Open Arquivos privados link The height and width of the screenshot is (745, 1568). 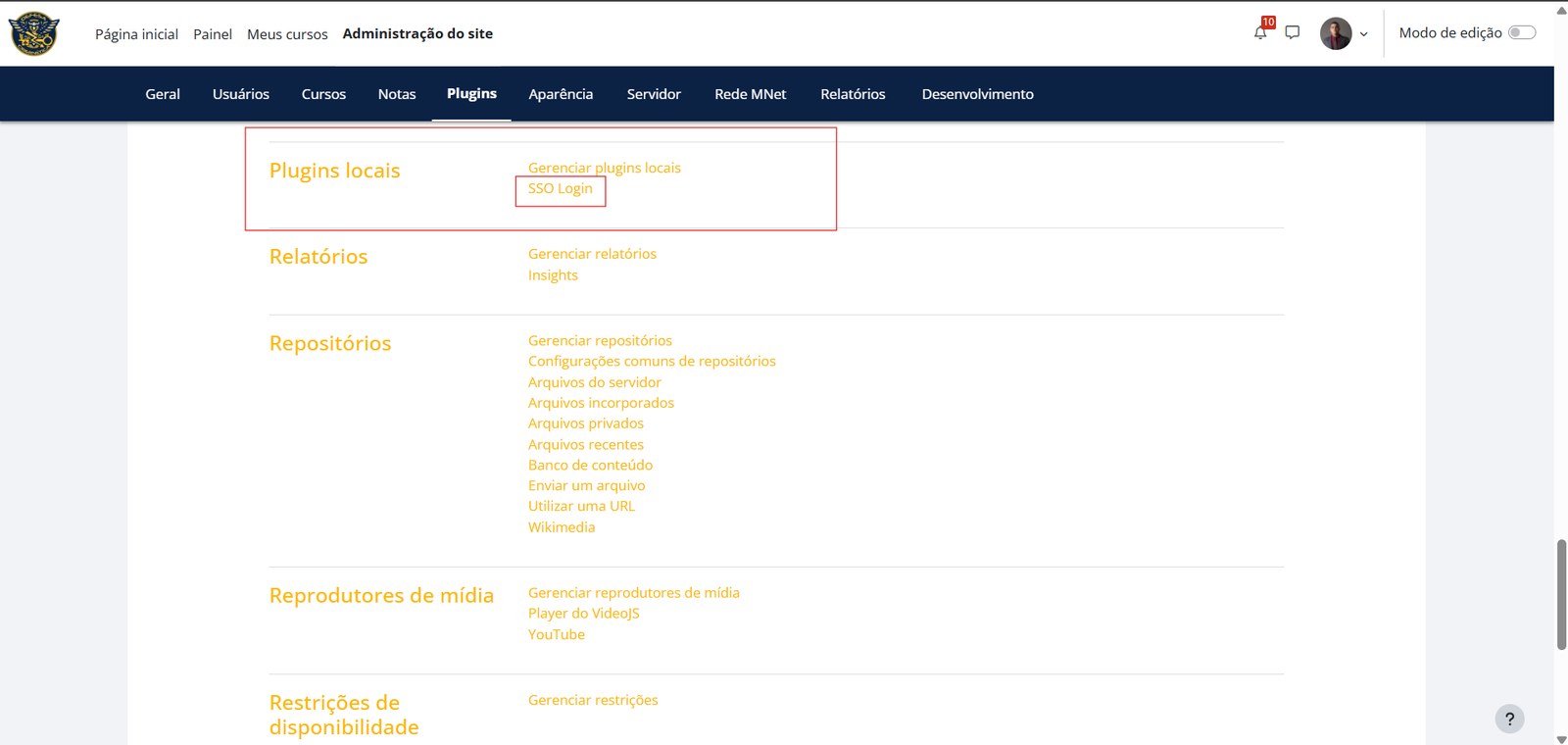586,423
